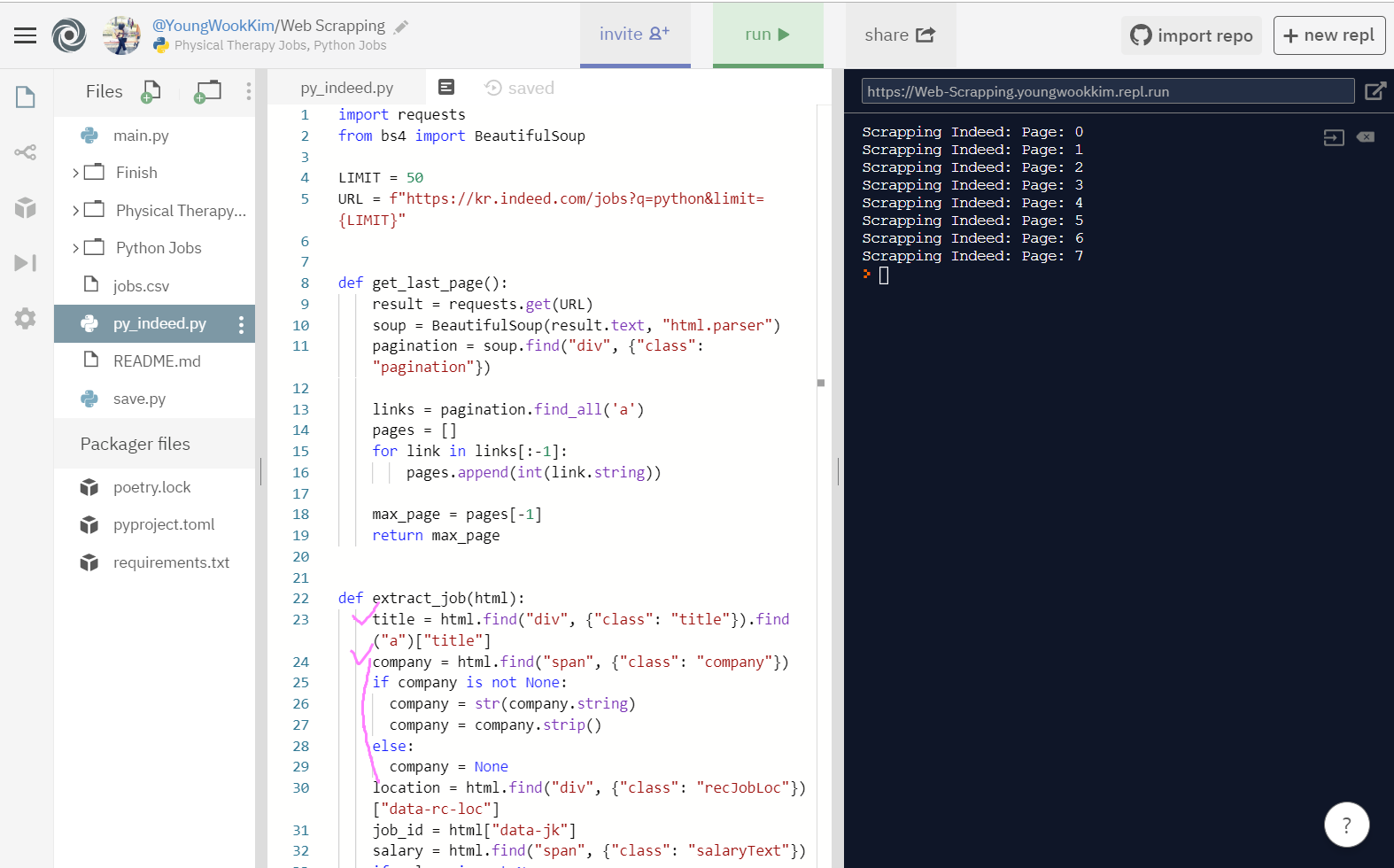
Task: Open the help question mark button
Action: pos(1347,825)
